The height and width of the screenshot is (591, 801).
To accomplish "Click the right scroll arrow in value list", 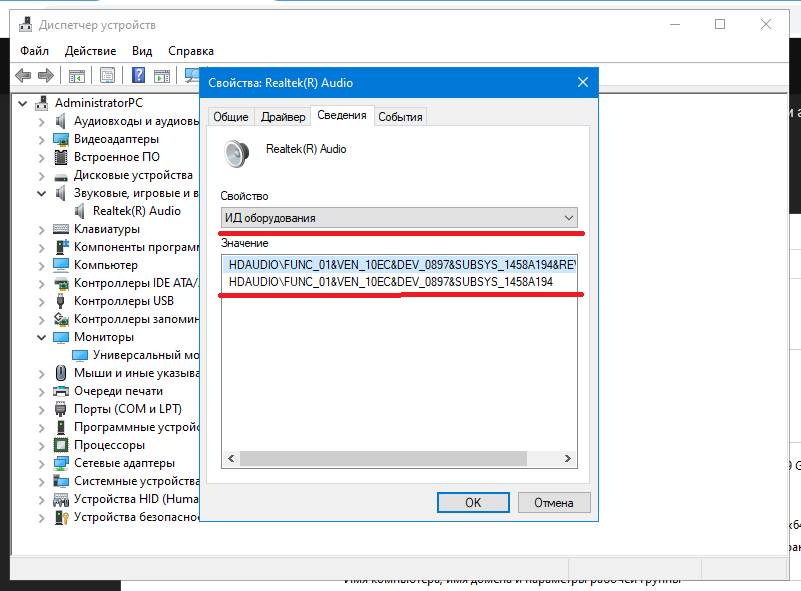I will tap(568, 458).
